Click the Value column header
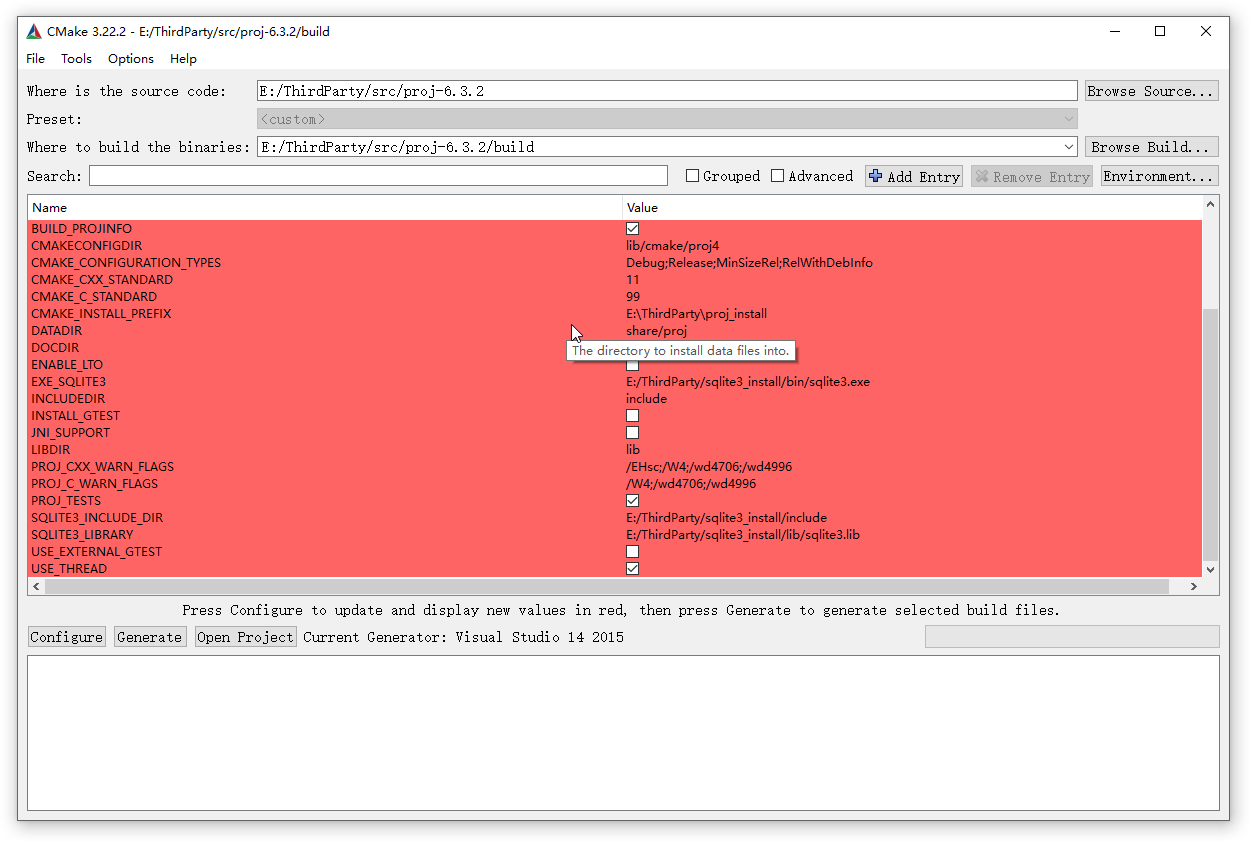 [912, 208]
